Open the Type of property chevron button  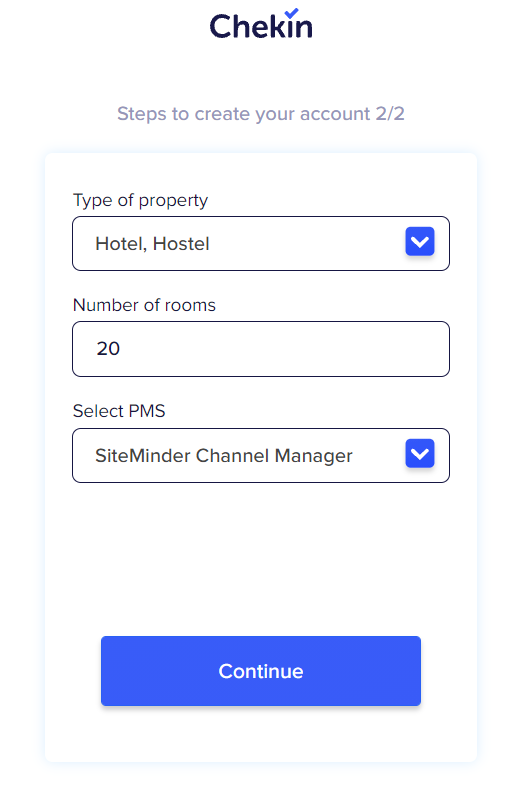click(419, 242)
